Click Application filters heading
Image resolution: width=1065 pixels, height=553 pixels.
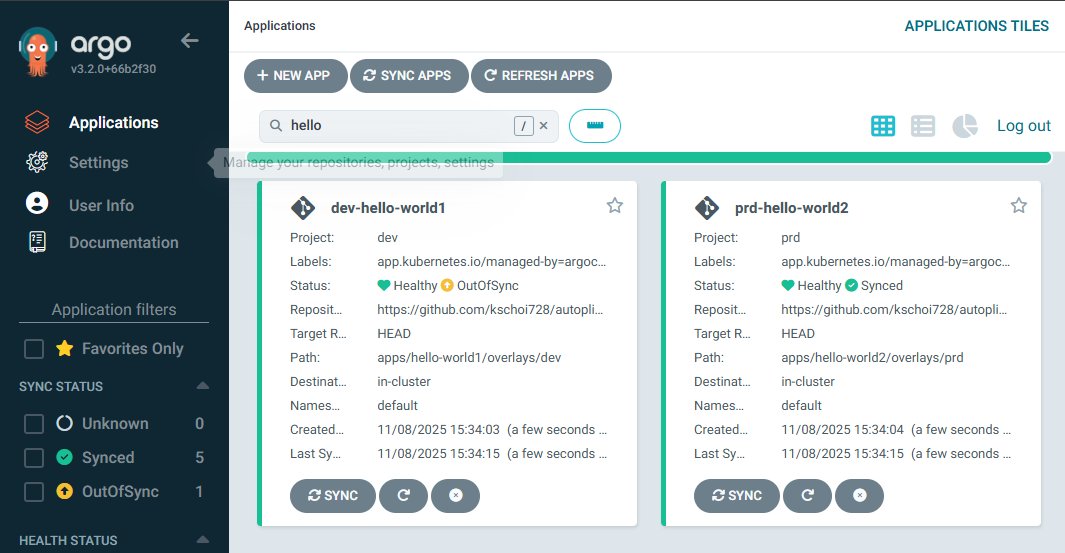(114, 310)
